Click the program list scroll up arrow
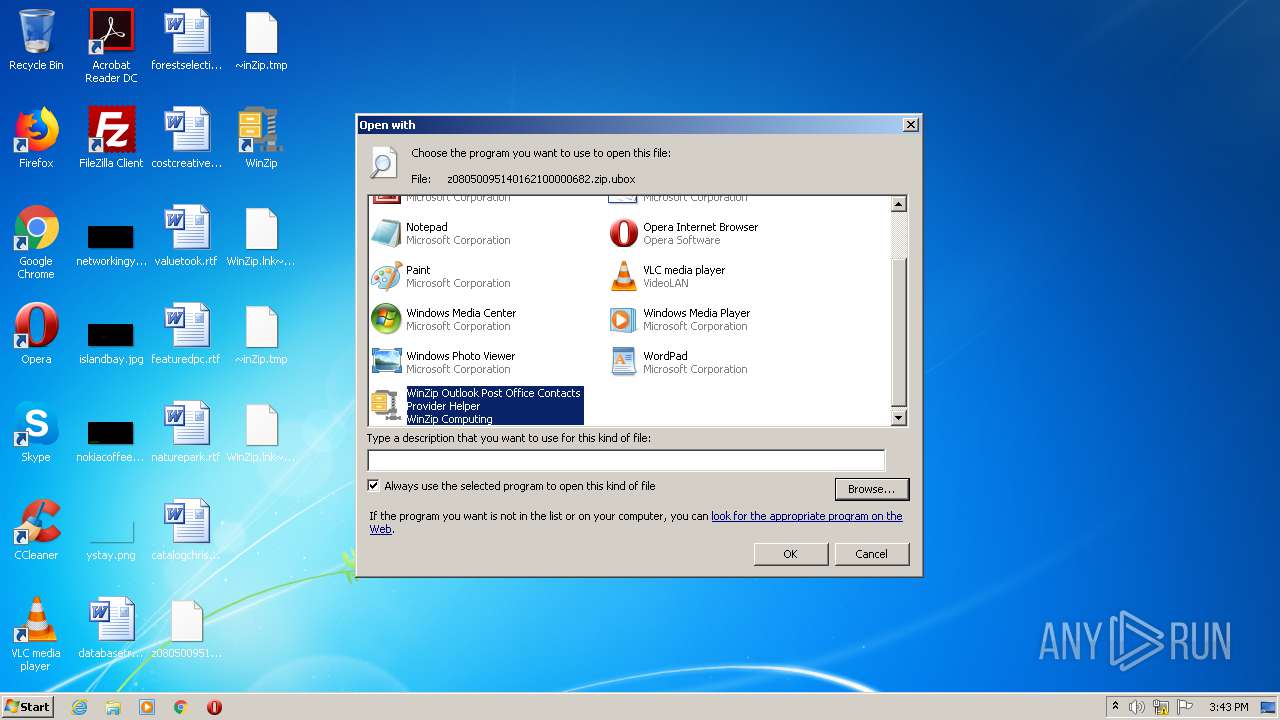The height and width of the screenshot is (720, 1280). click(x=898, y=204)
